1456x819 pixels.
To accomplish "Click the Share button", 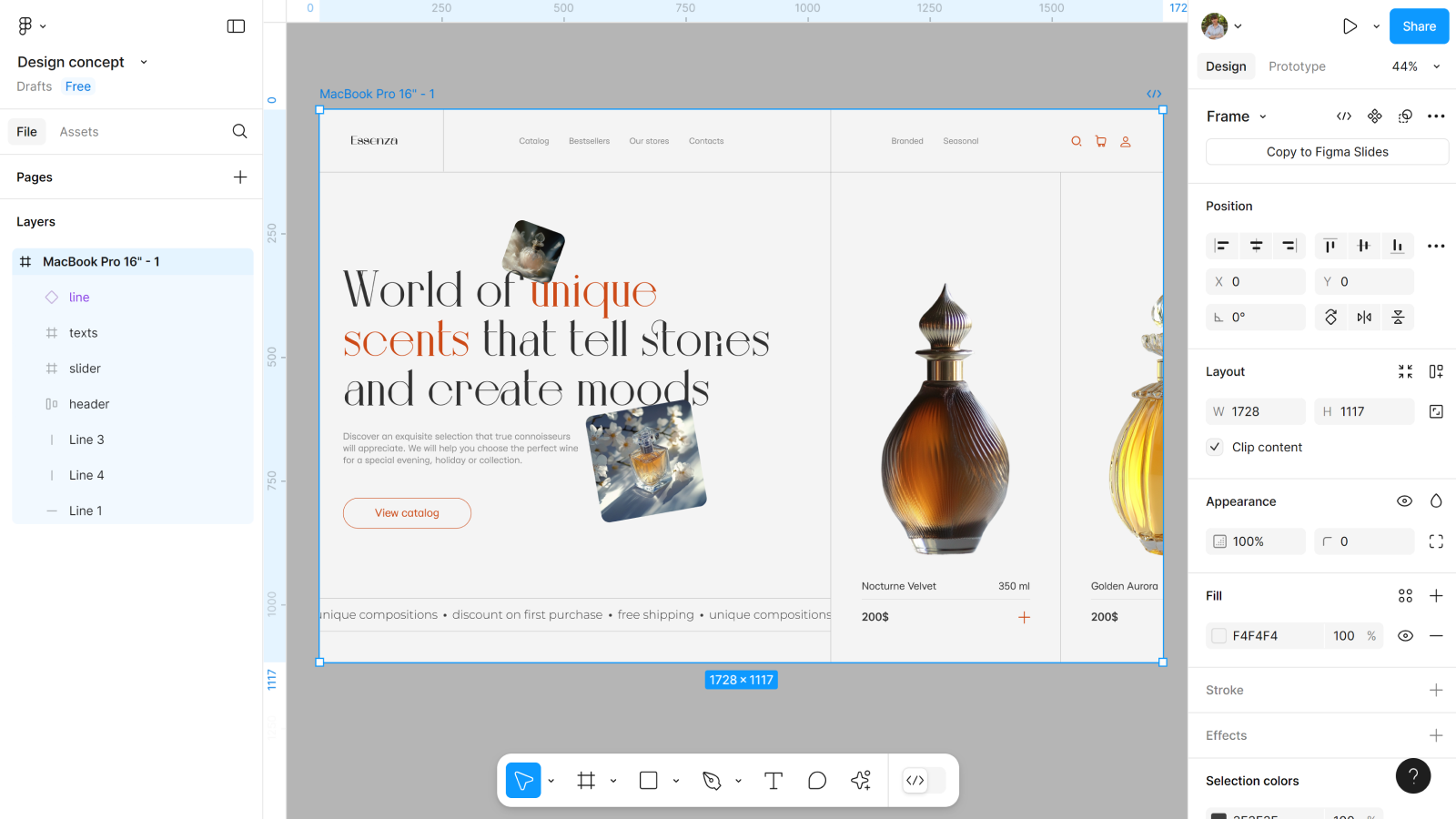I will click(x=1419, y=26).
